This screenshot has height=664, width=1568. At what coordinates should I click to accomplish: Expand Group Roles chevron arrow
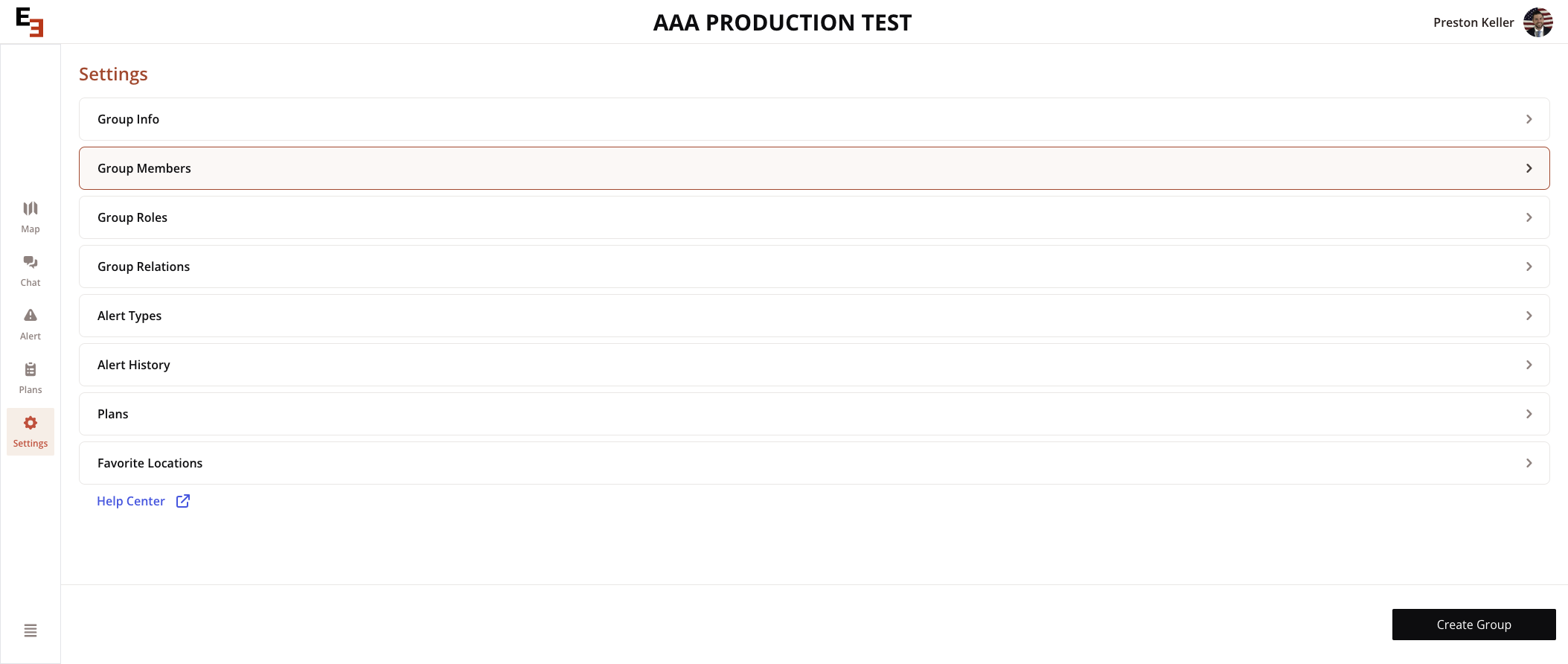(x=1529, y=217)
